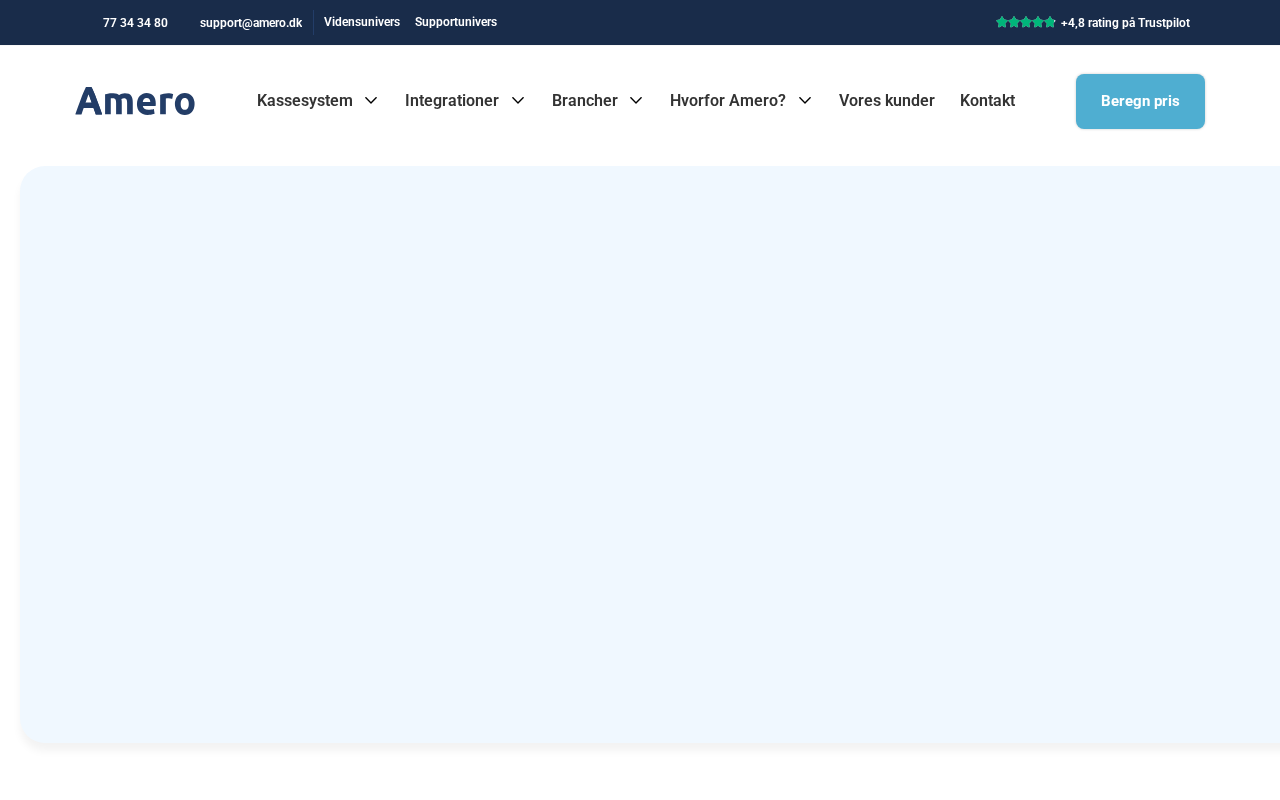Call the phone number 77 34 34 80
This screenshot has width=1280, height=800.
tap(135, 23)
